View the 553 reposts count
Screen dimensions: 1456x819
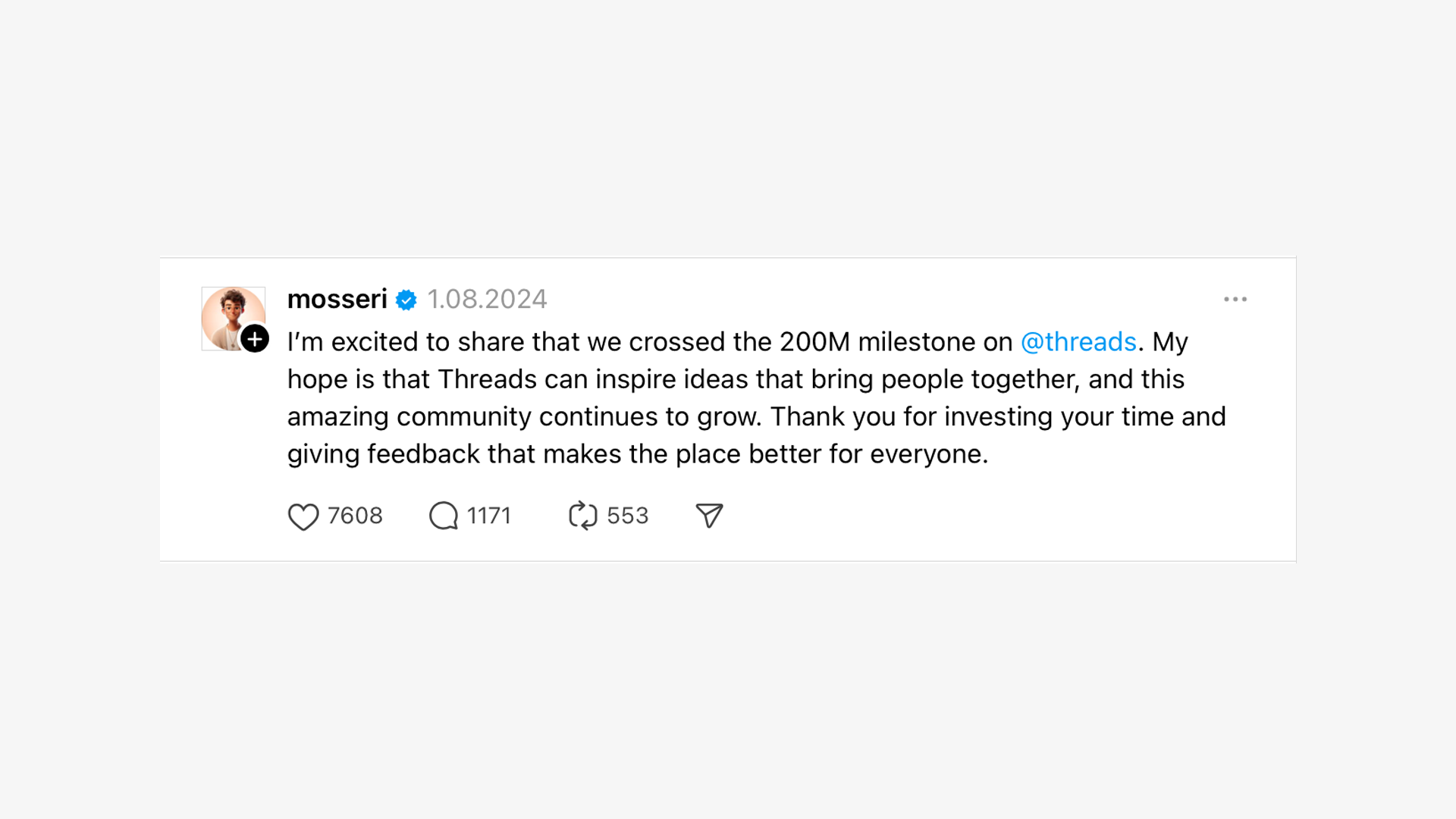[628, 516]
